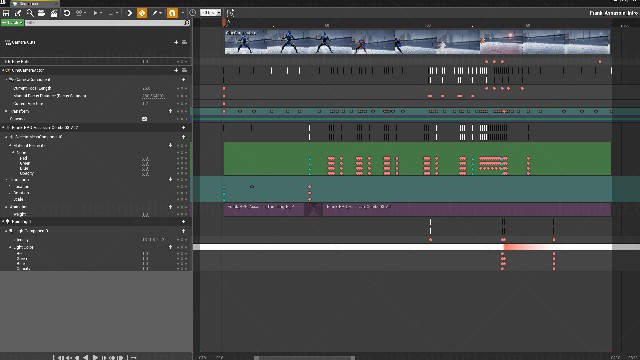Click the horizontal timeline scrollbar thumb
This screenshot has width=640, height=360.
pyautogui.click(x=304, y=358)
